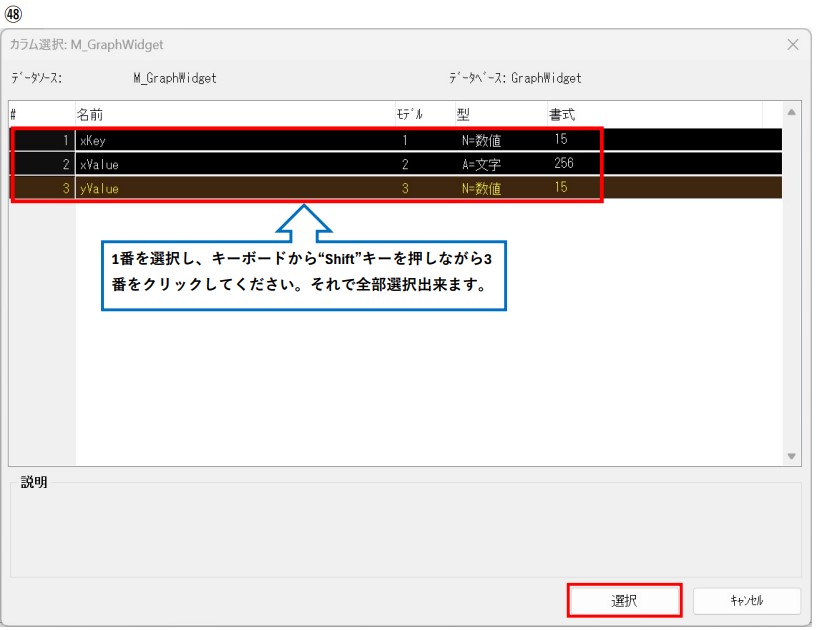
Task: Click the 書式 column header
Action: (562, 114)
